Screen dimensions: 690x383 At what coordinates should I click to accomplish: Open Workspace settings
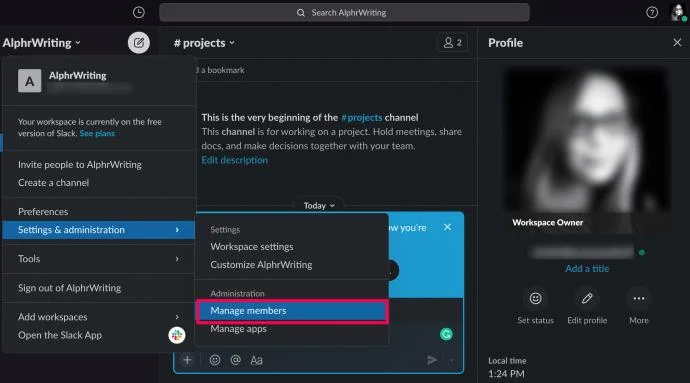click(x=252, y=247)
